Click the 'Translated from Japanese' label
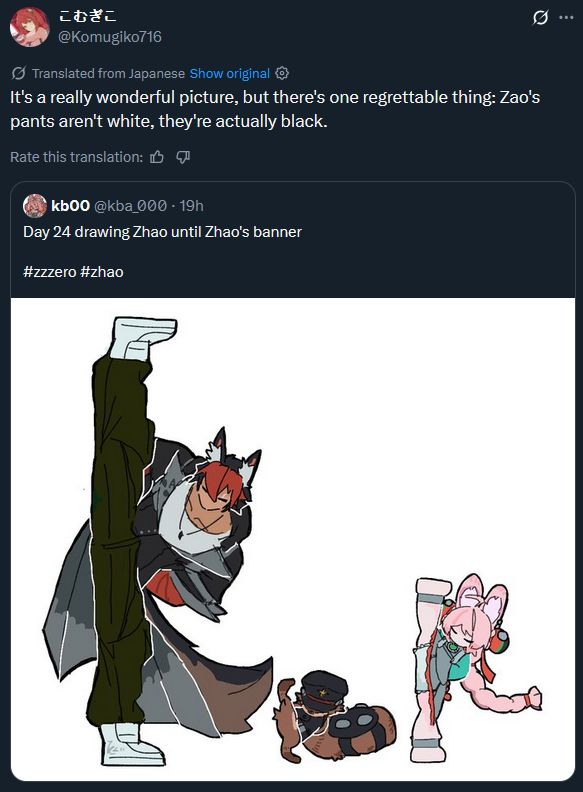The image size is (583, 792). click(109, 74)
